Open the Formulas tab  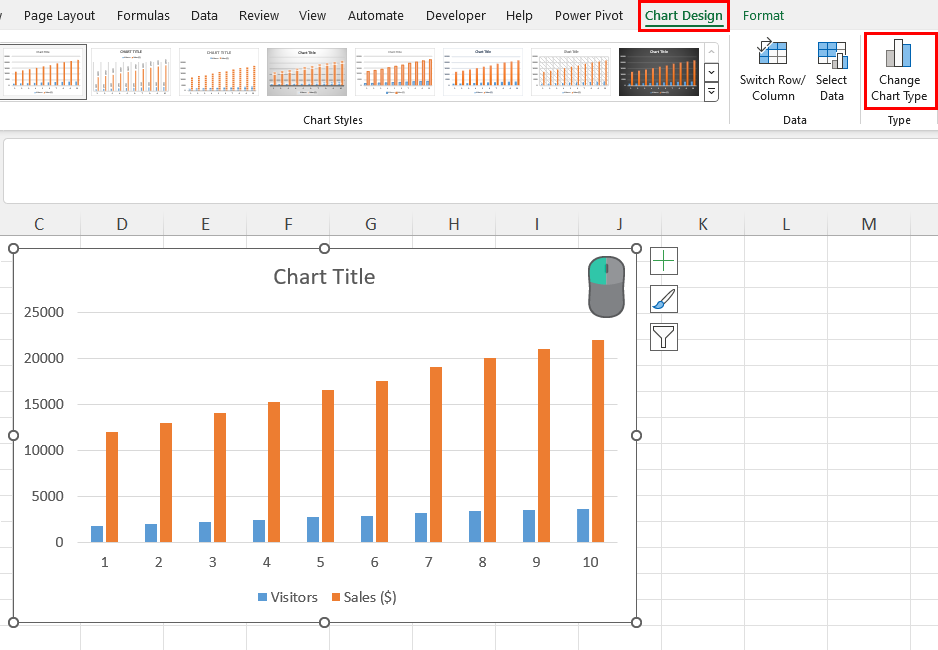coord(143,16)
